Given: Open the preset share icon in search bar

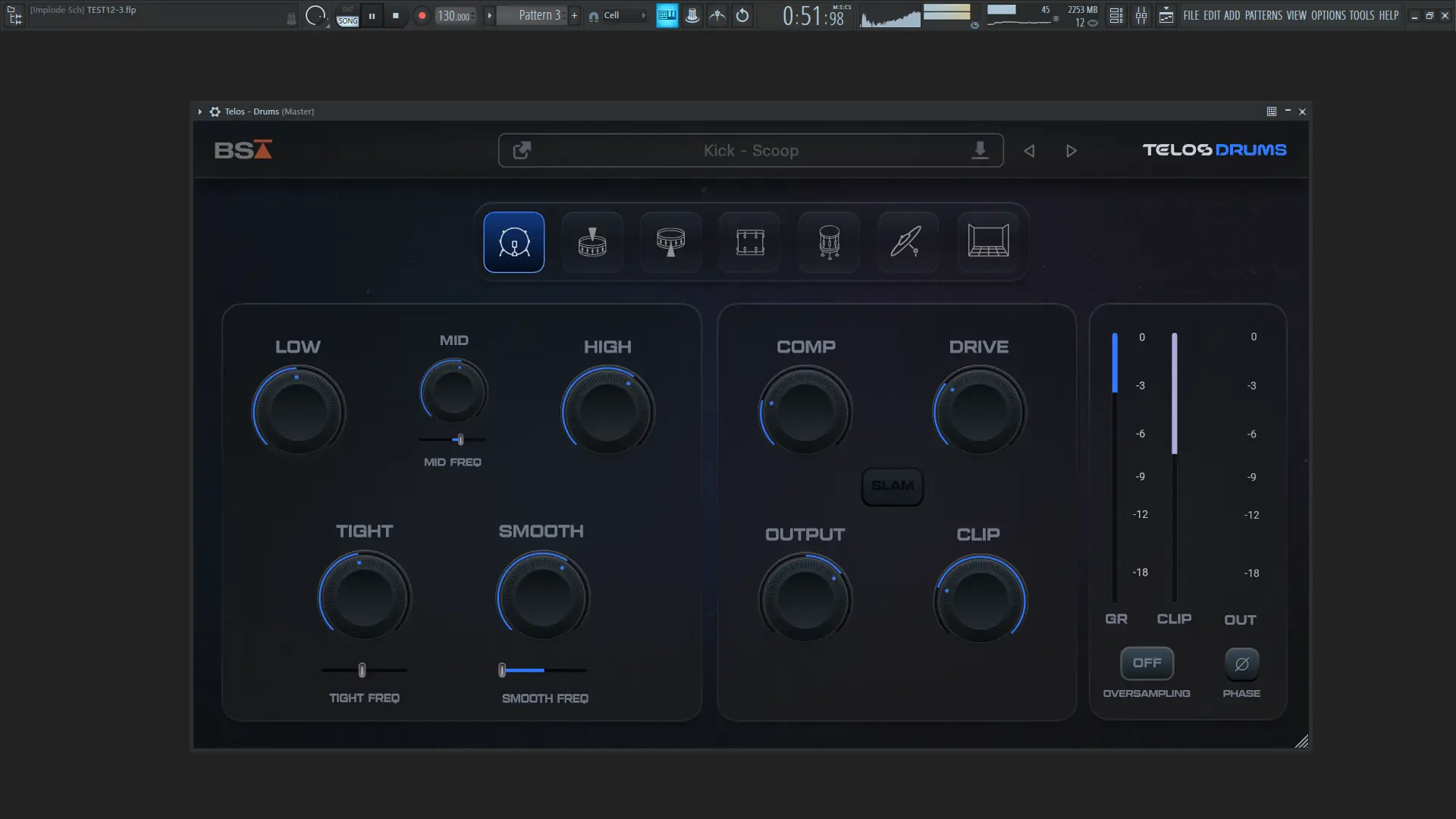Looking at the screenshot, I should pos(522,150).
